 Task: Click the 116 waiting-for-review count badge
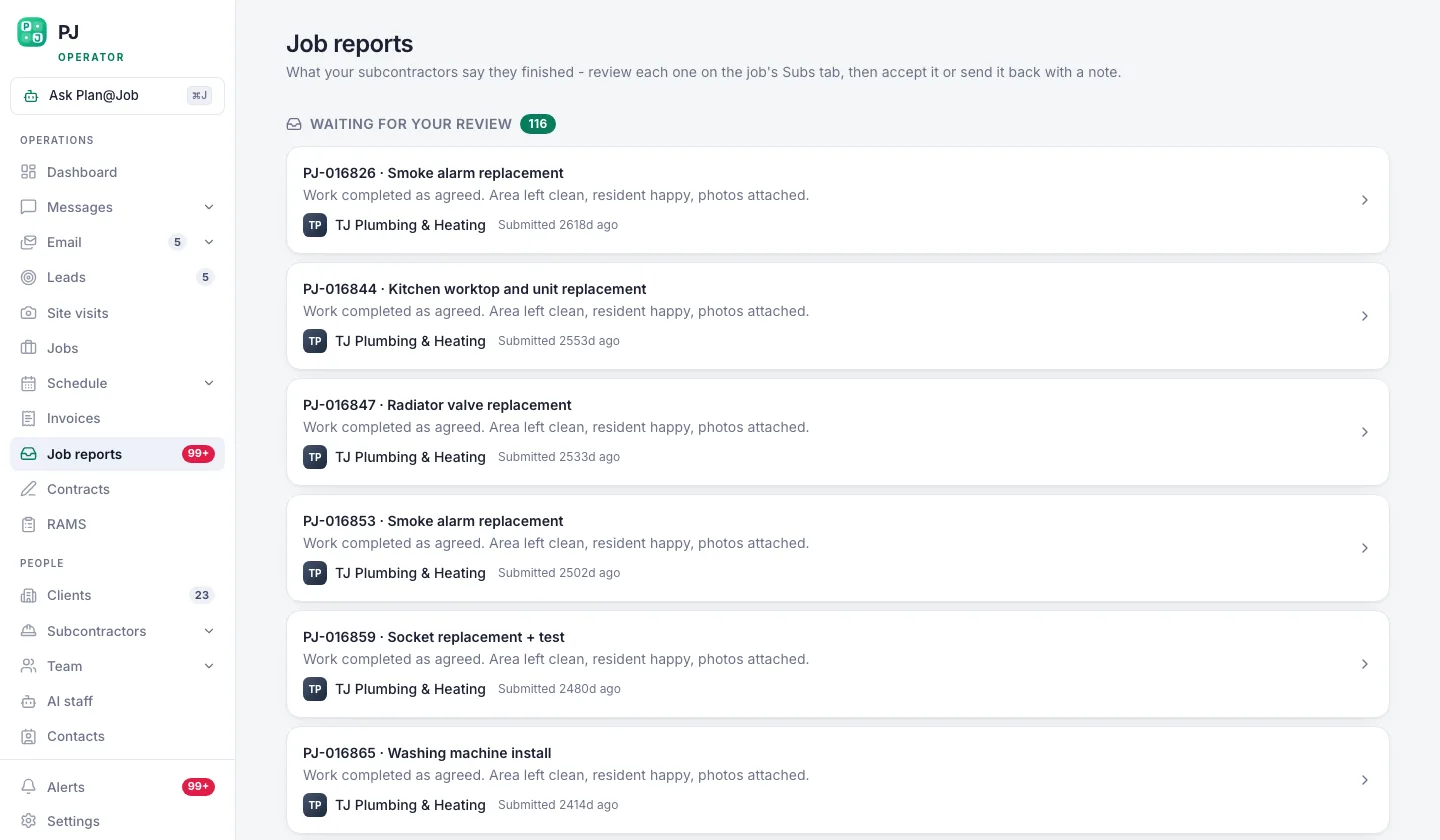click(x=538, y=124)
